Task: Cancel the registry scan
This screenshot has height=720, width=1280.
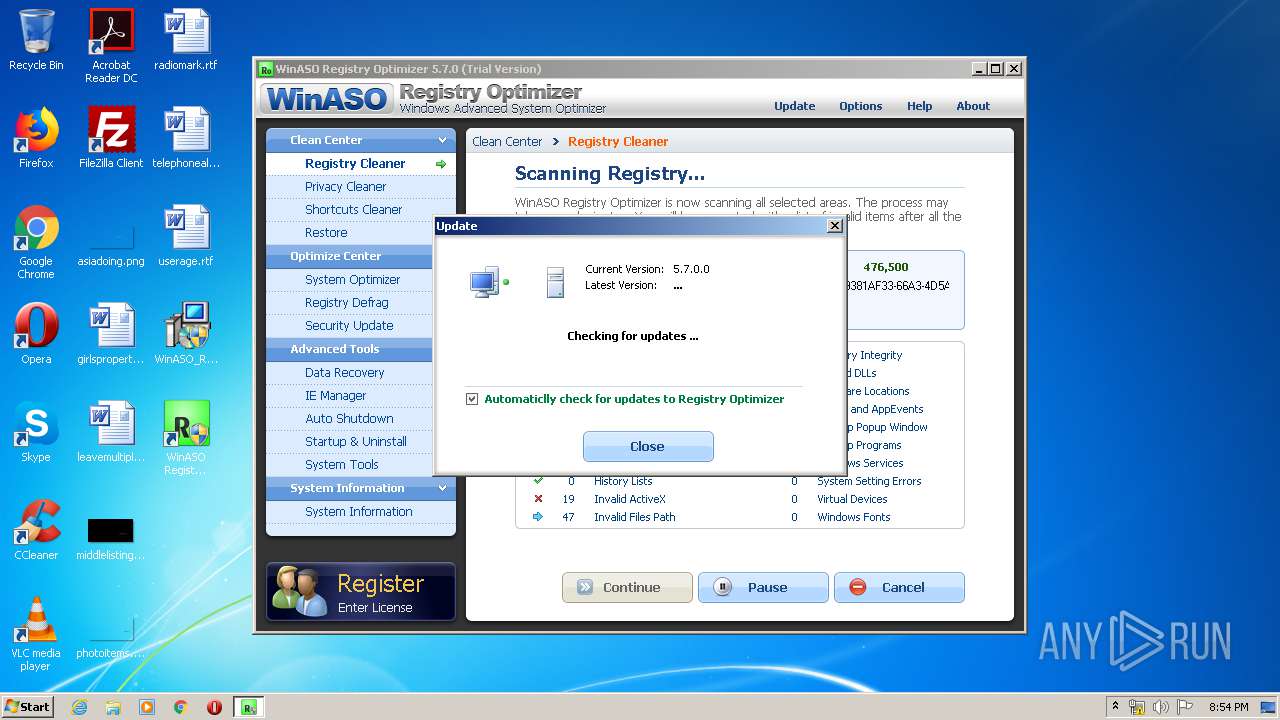Action: coord(899,587)
